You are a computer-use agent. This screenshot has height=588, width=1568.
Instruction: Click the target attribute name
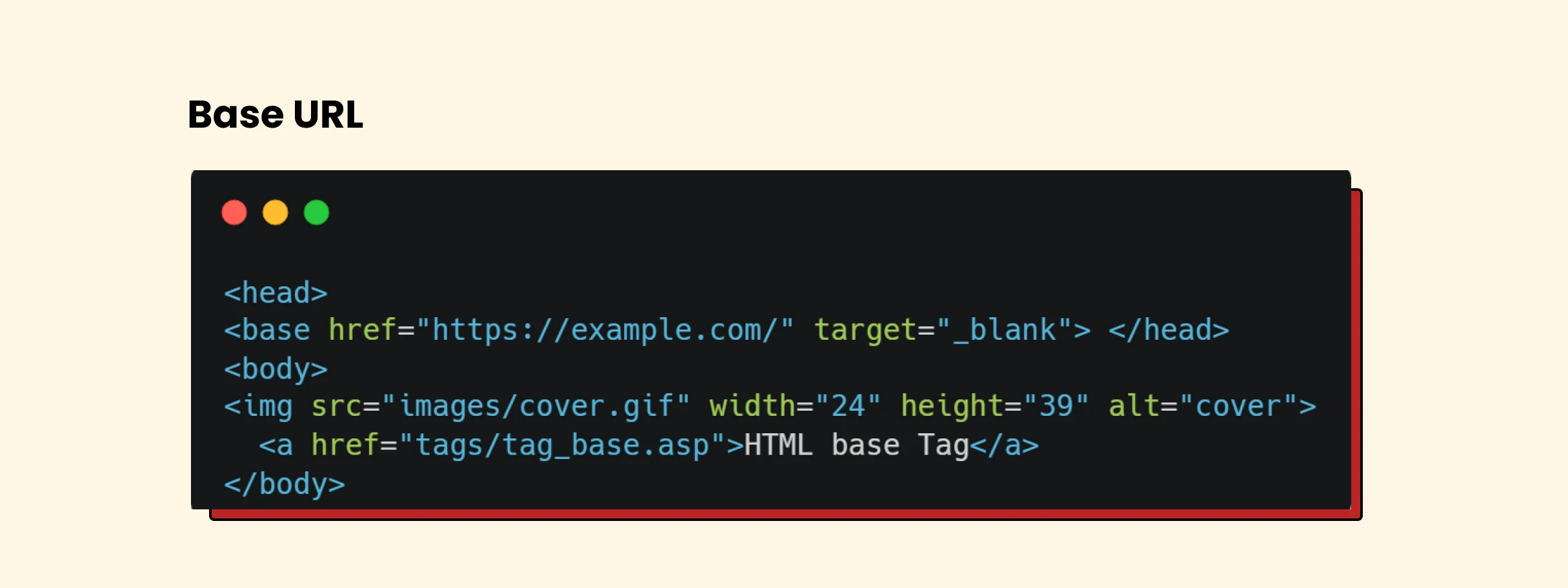[865, 330]
